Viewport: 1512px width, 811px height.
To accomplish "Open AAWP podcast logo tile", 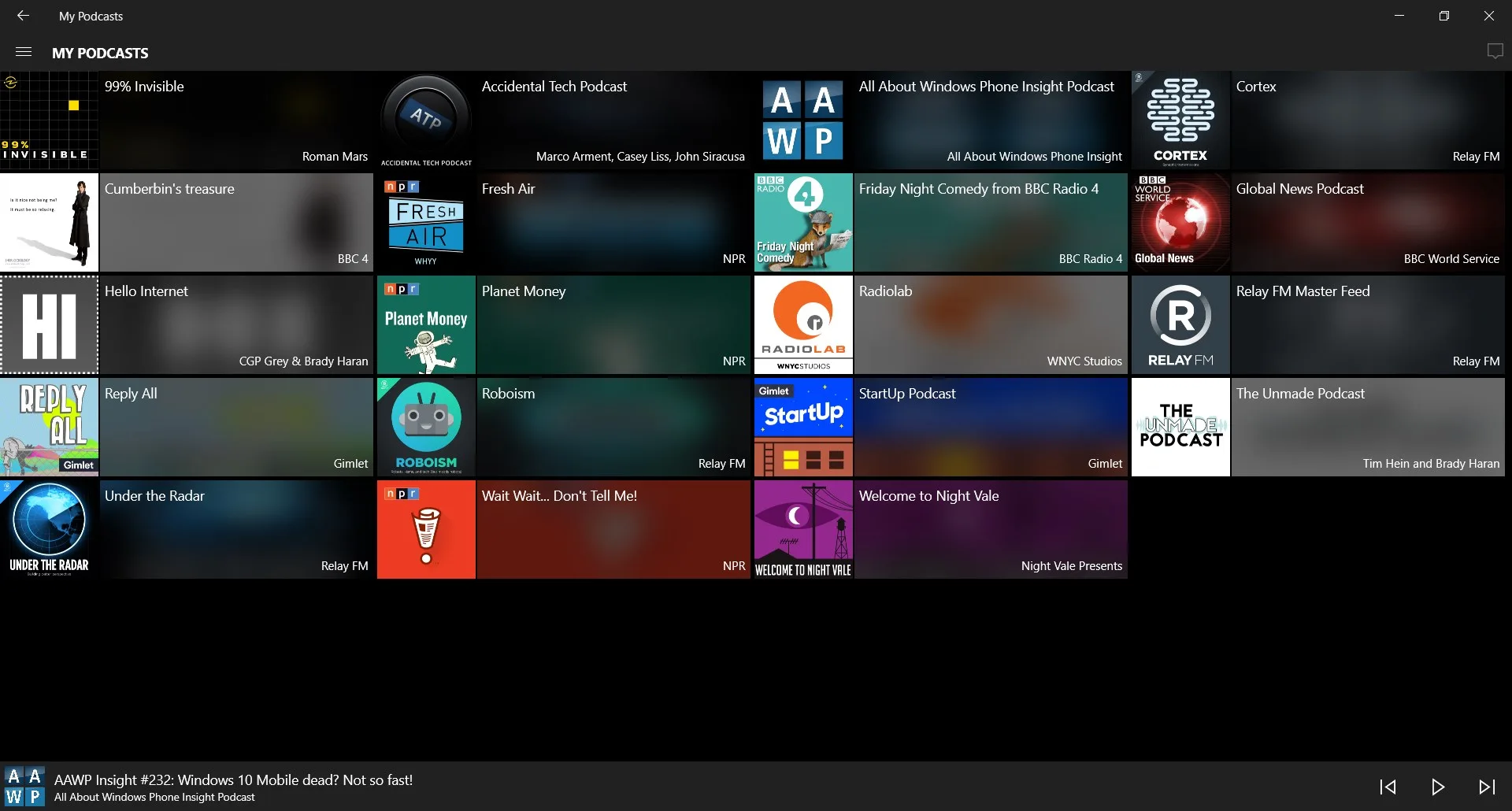I will (803, 120).
